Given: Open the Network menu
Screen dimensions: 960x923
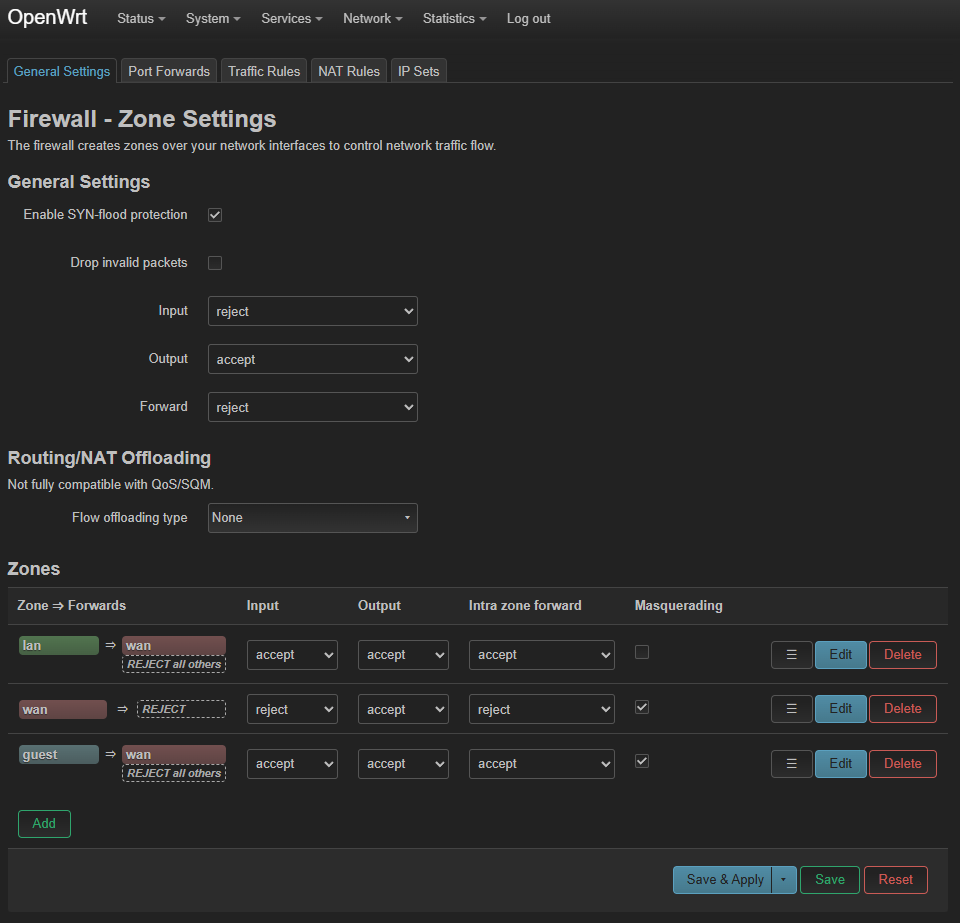Looking at the screenshot, I should click(x=371, y=18).
